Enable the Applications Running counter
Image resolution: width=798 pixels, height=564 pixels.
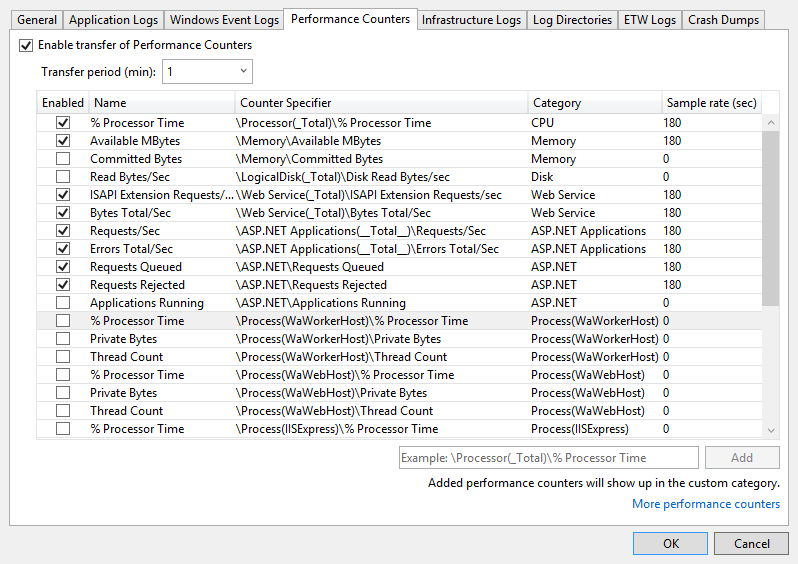tap(63, 303)
